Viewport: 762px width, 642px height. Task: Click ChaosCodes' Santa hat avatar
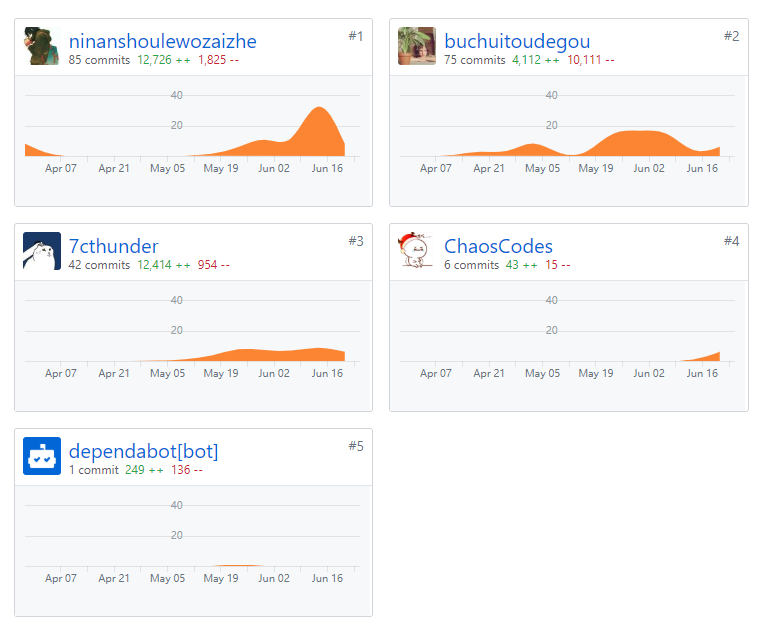click(x=417, y=251)
